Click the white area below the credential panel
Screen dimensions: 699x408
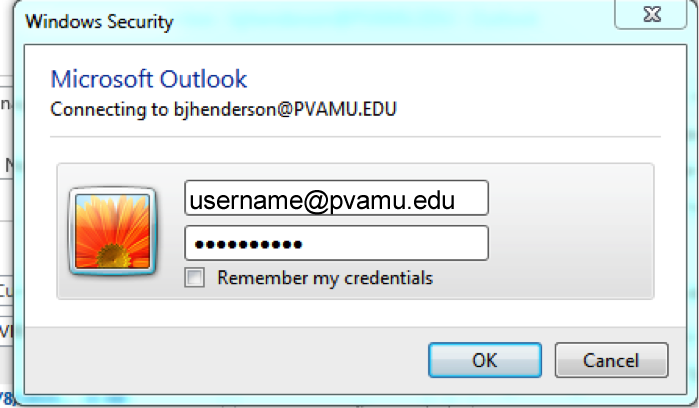point(355,313)
